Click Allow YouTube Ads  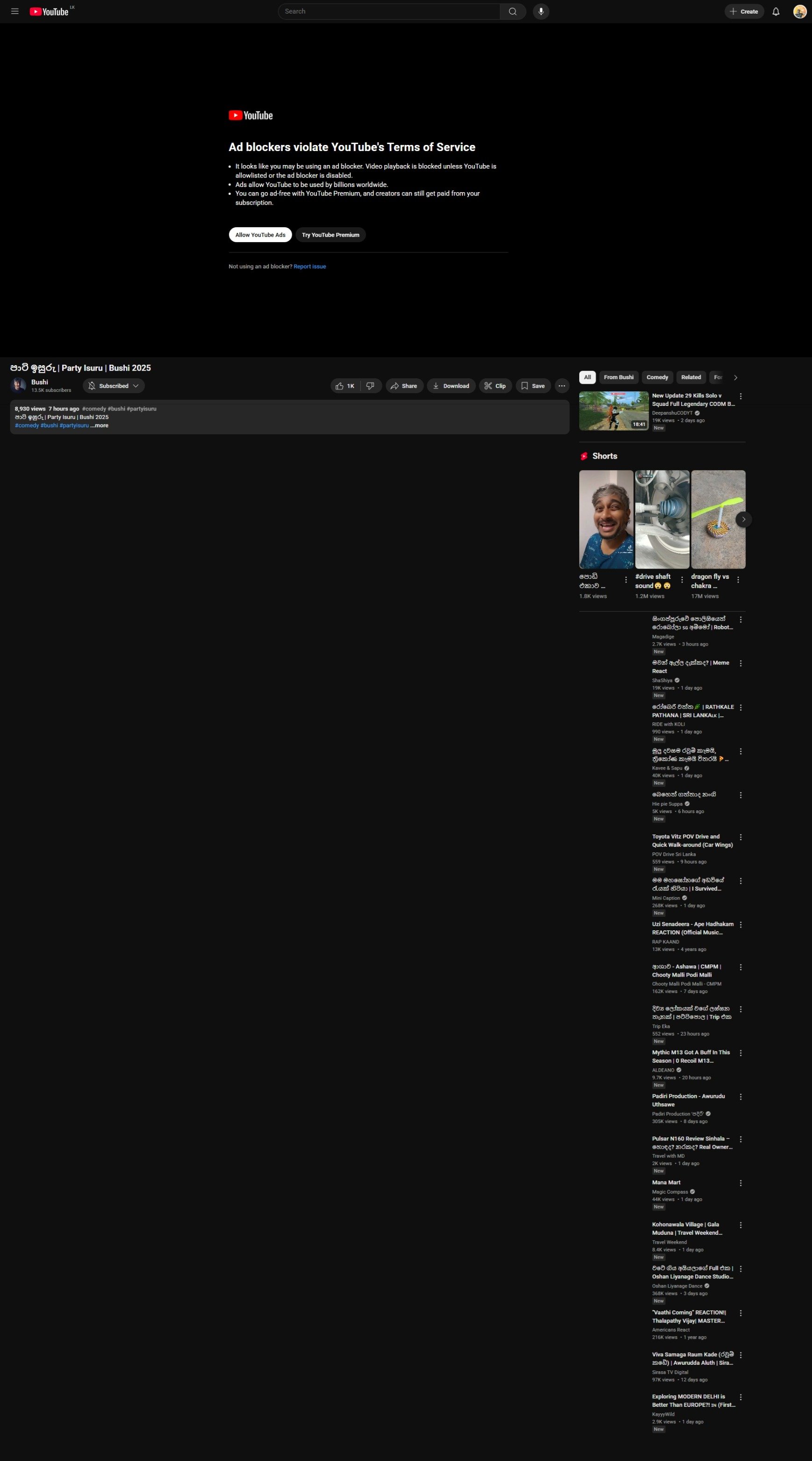[260, 234]
